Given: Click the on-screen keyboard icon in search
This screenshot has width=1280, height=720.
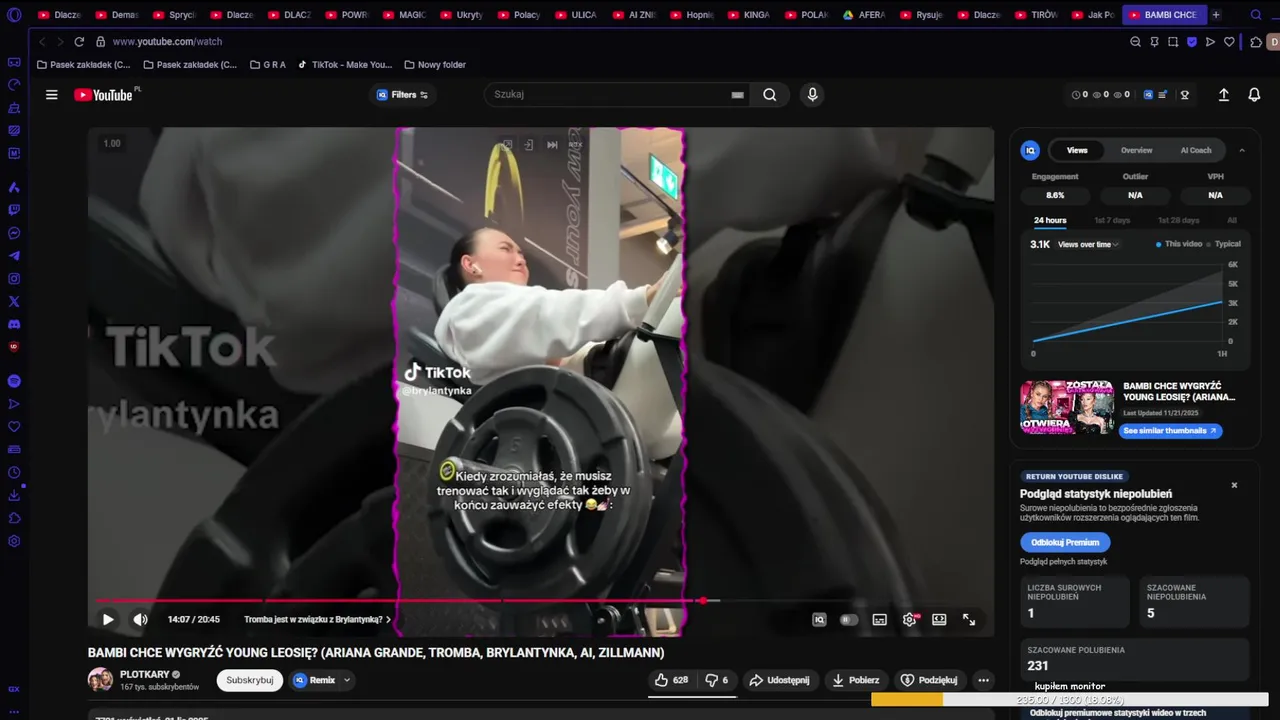Looking at the screenshot, I should point(737,95).
